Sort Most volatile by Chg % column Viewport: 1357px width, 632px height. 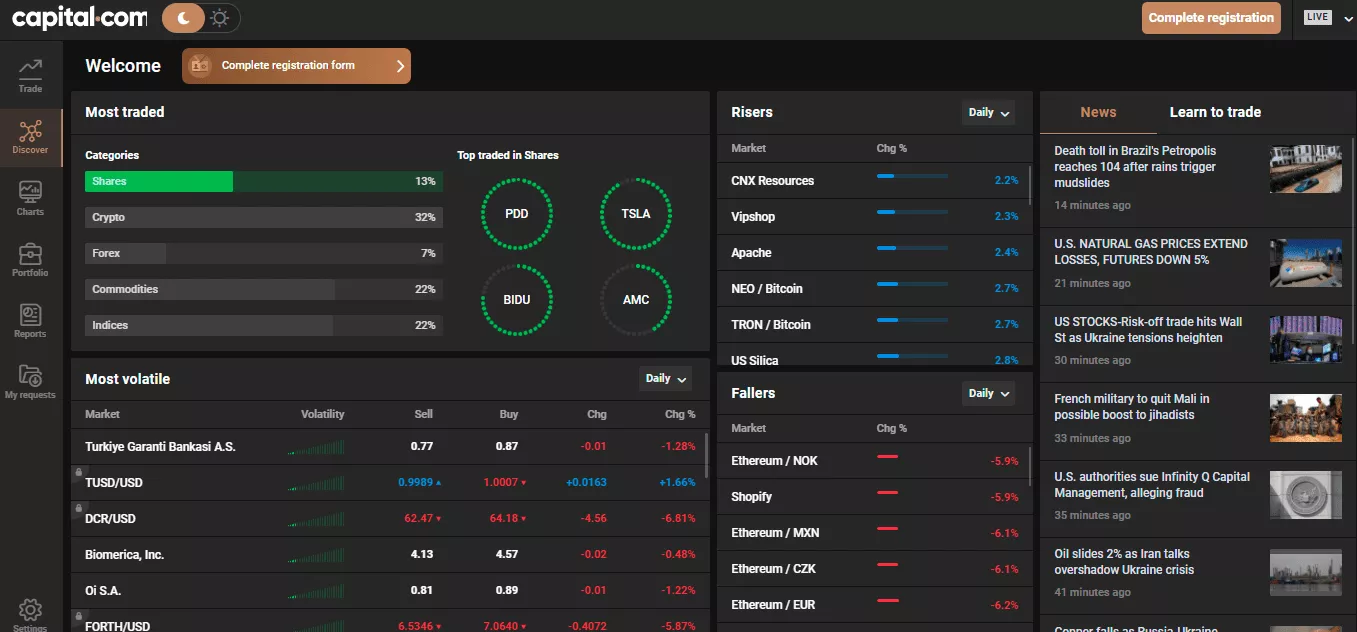(x=680, y=414)
